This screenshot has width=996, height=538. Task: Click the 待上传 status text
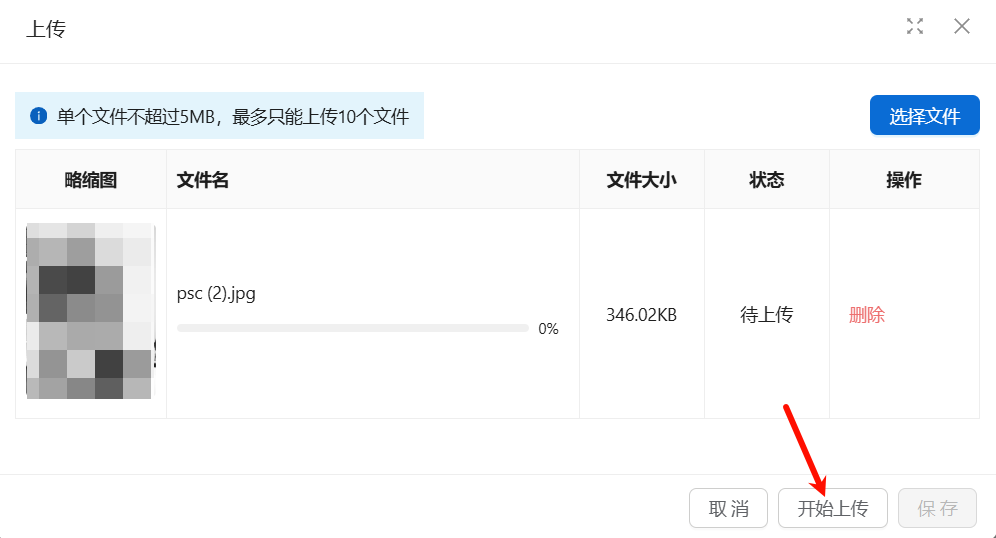click(767, 315)
